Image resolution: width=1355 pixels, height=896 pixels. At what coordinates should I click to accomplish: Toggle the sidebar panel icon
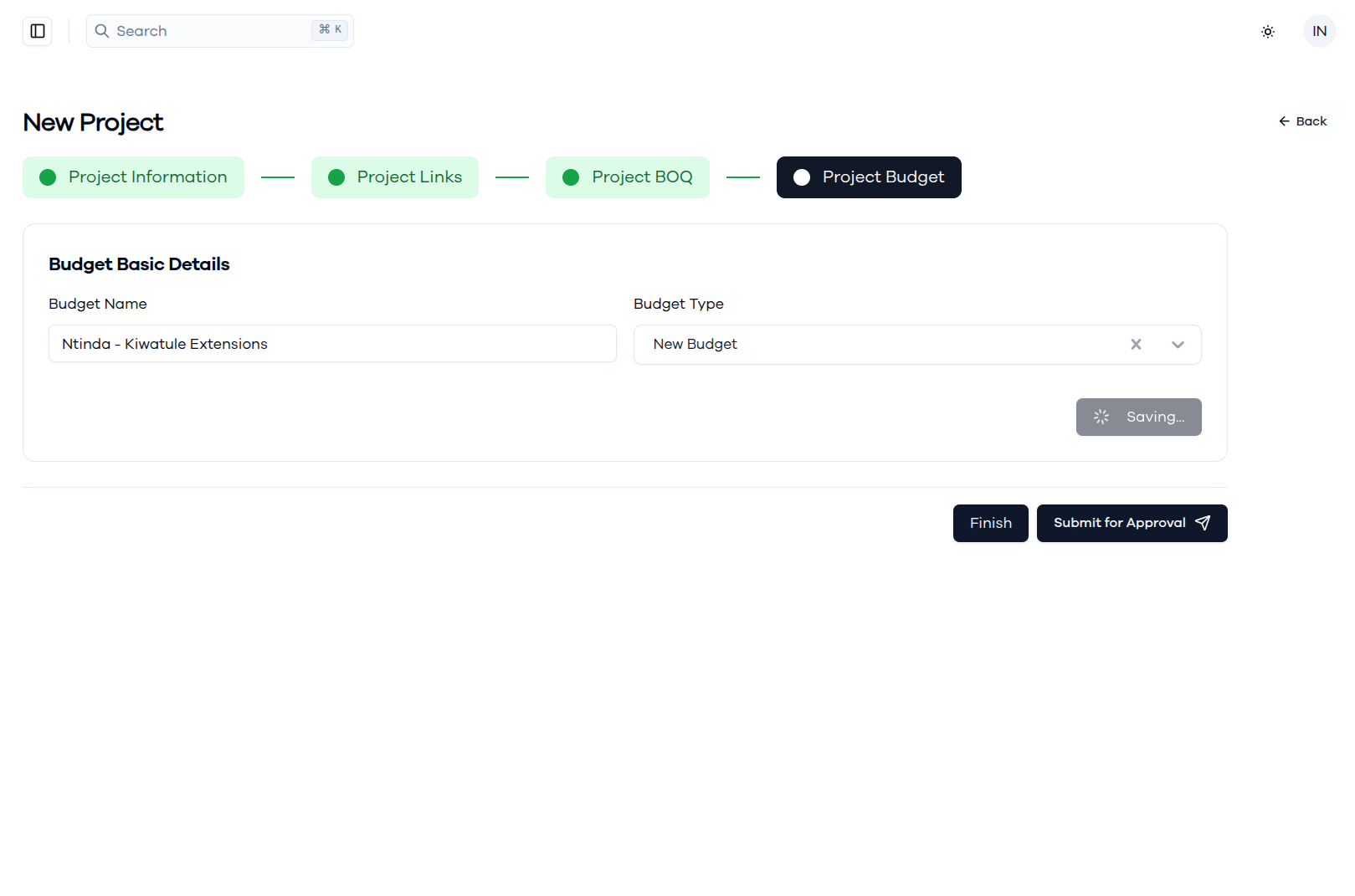pos(38,31)
